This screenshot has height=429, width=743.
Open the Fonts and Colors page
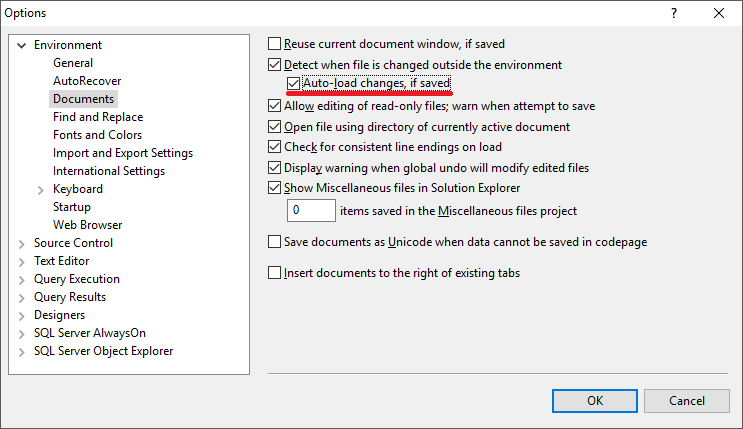click(x=97, y=135)
